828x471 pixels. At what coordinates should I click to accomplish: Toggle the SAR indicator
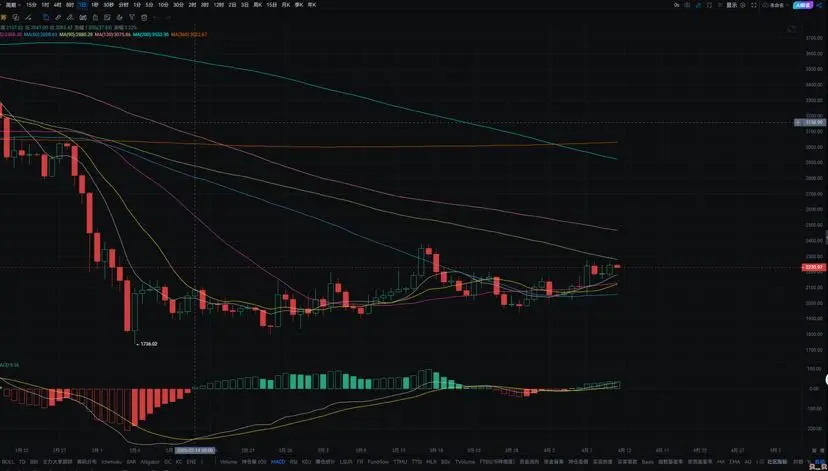(131, 461)
